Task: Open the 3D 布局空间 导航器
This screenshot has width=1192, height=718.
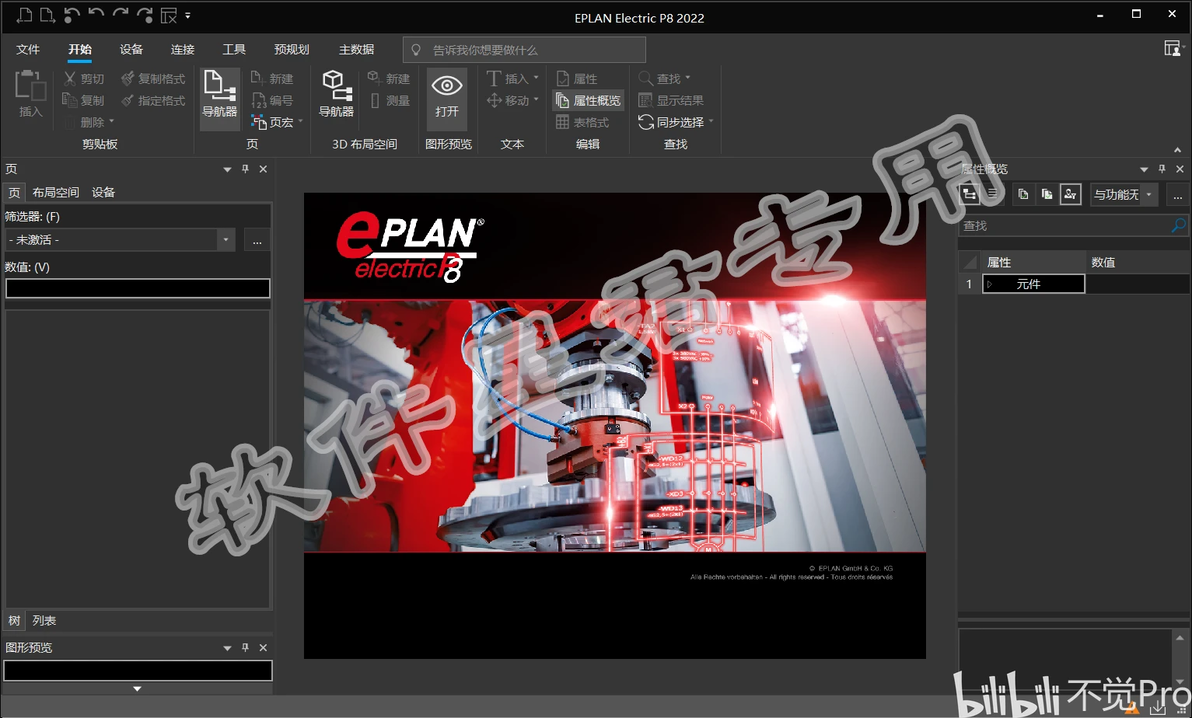Action: tap(336, 94)
